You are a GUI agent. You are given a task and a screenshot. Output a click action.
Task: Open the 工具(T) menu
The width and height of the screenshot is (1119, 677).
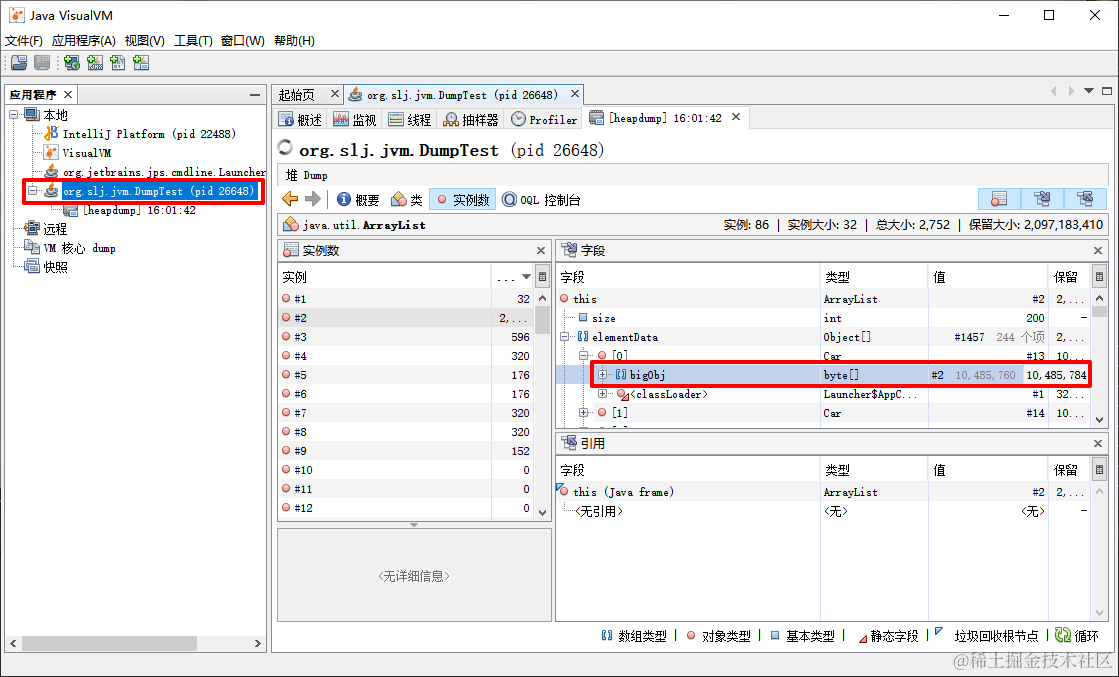coord(193,41)
